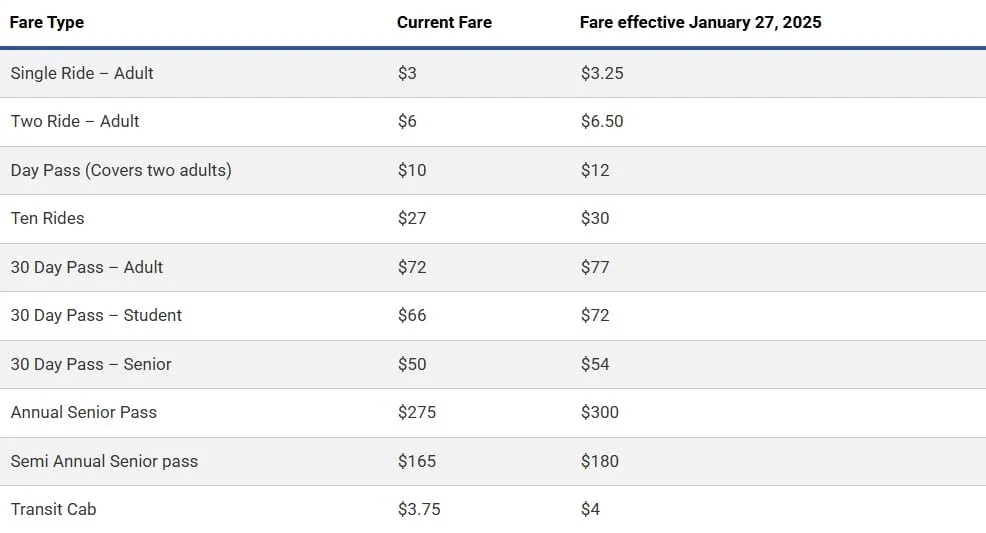The height and width of the screenshot is (533, 986).
Task: Click the $3.75 current Transit Cab fare
Action: (419, 509)
